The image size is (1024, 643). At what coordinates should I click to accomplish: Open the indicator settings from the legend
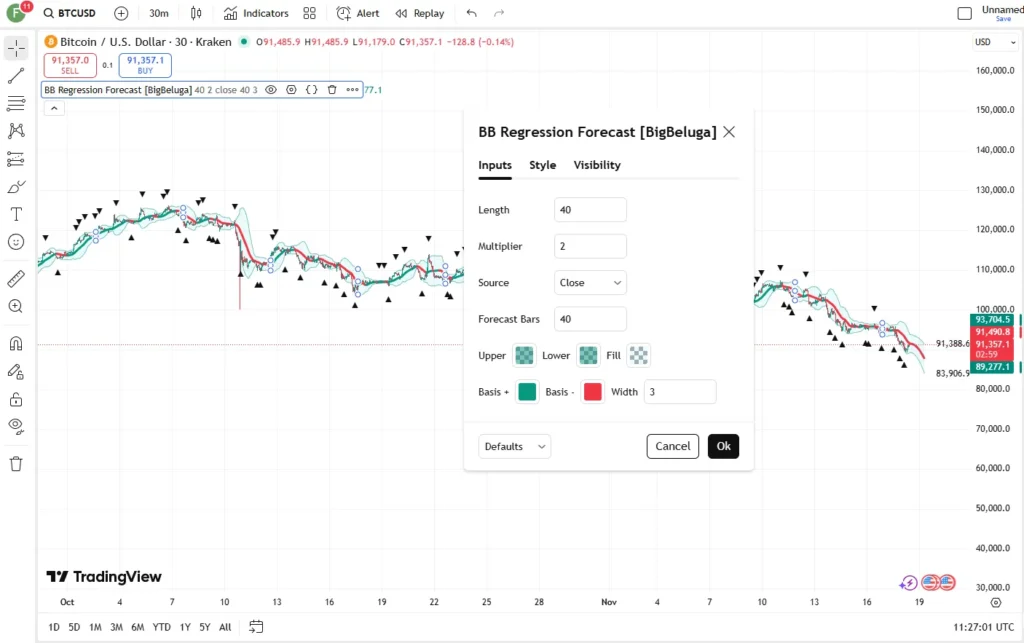[x=291, y=89]
